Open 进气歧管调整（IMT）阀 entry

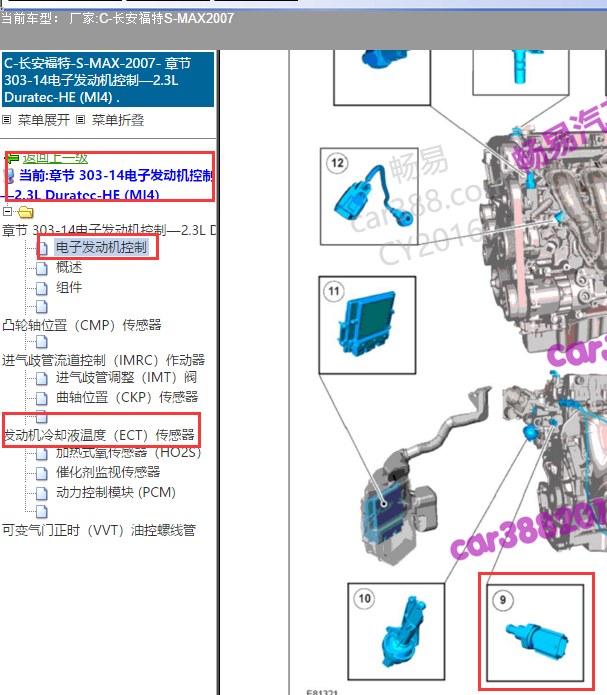pyautogui.click(x=126, y=377)
